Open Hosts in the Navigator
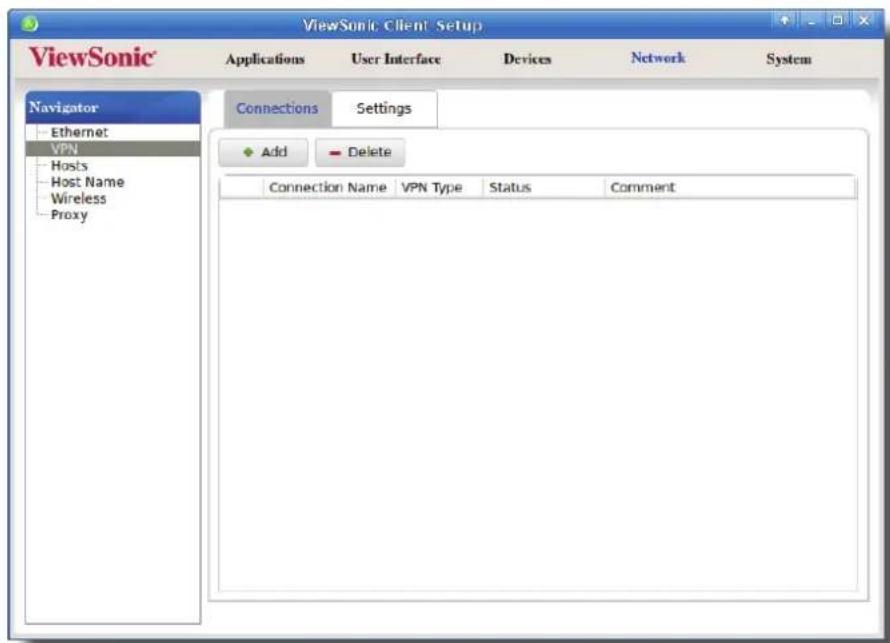Screen dimensions: 890x643 (x=69, y=166)
